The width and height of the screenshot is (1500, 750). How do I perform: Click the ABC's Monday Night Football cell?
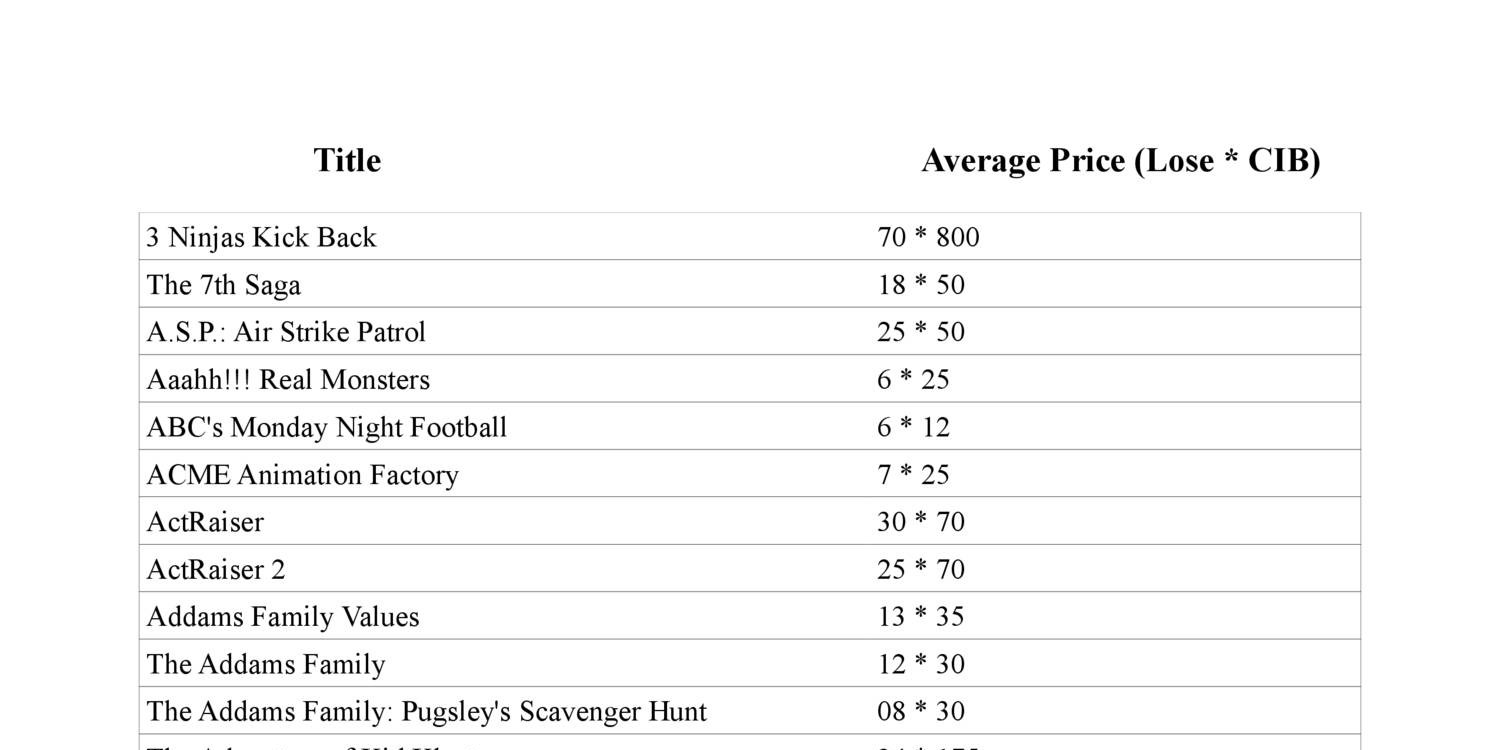pos(327,427)
